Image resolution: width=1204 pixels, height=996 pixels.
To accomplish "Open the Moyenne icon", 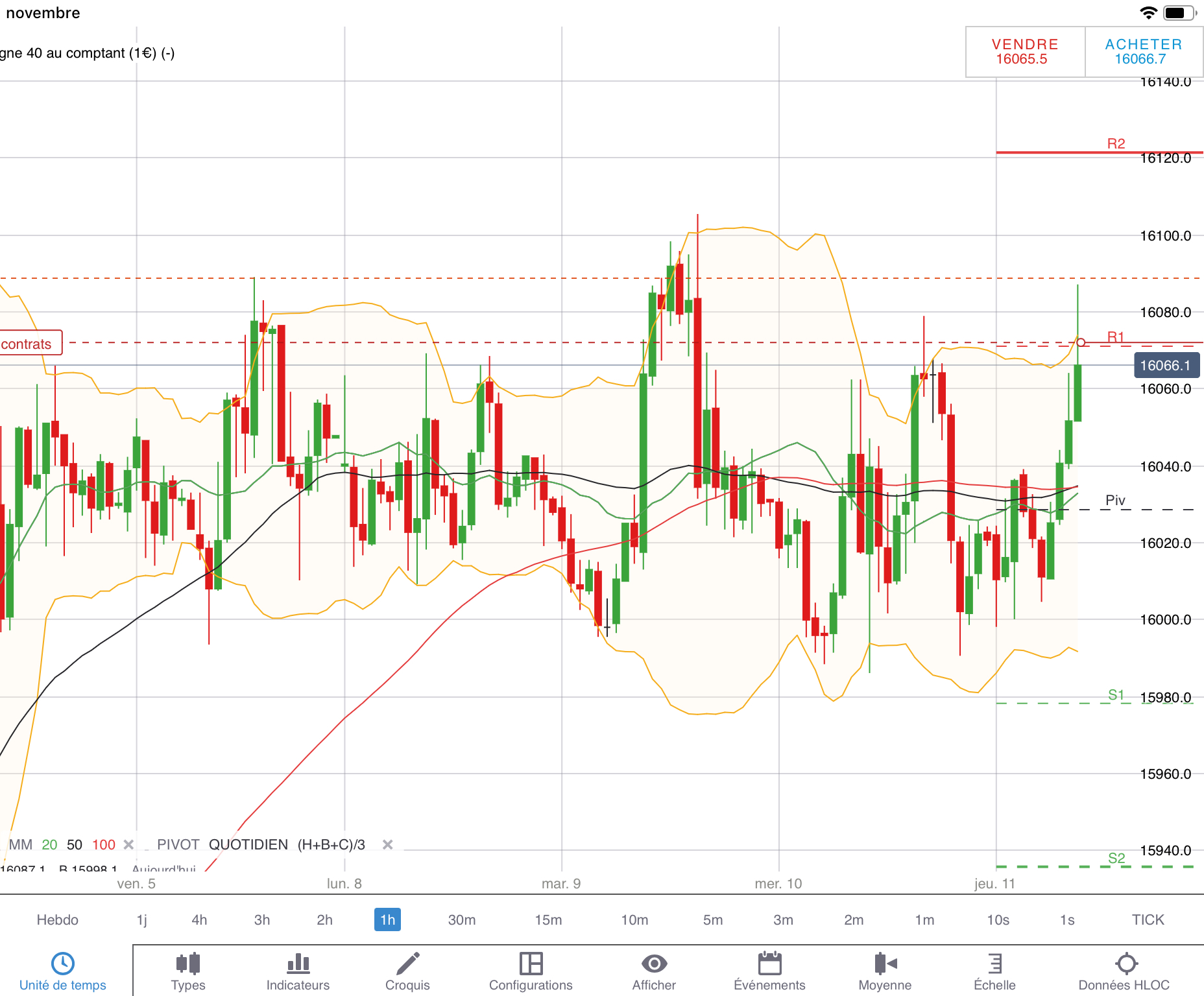I will [x=885, y=964].
